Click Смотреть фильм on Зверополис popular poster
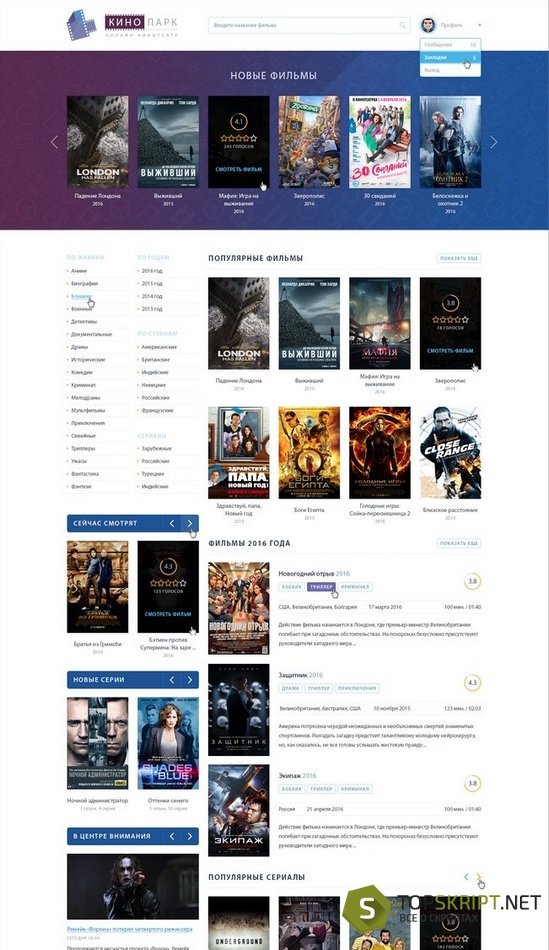 [450, 351]
